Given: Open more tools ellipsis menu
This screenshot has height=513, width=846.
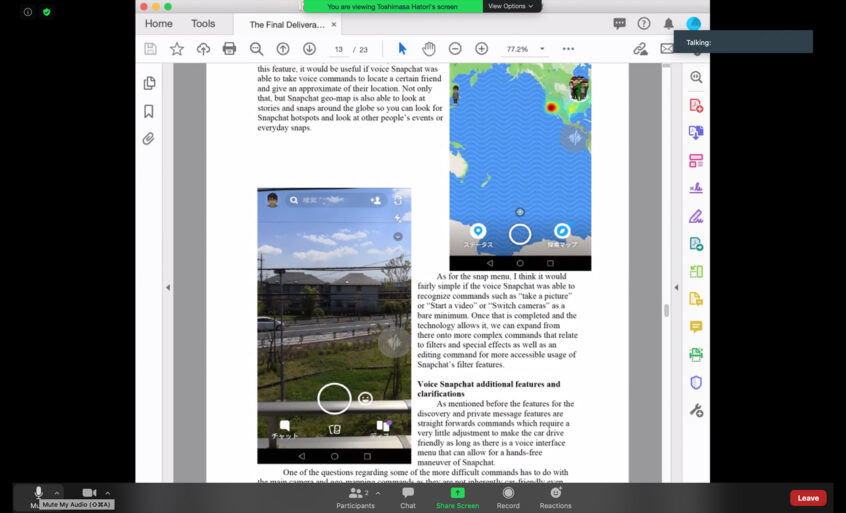Looking at the screenshot, I should [x=568, y=49].
